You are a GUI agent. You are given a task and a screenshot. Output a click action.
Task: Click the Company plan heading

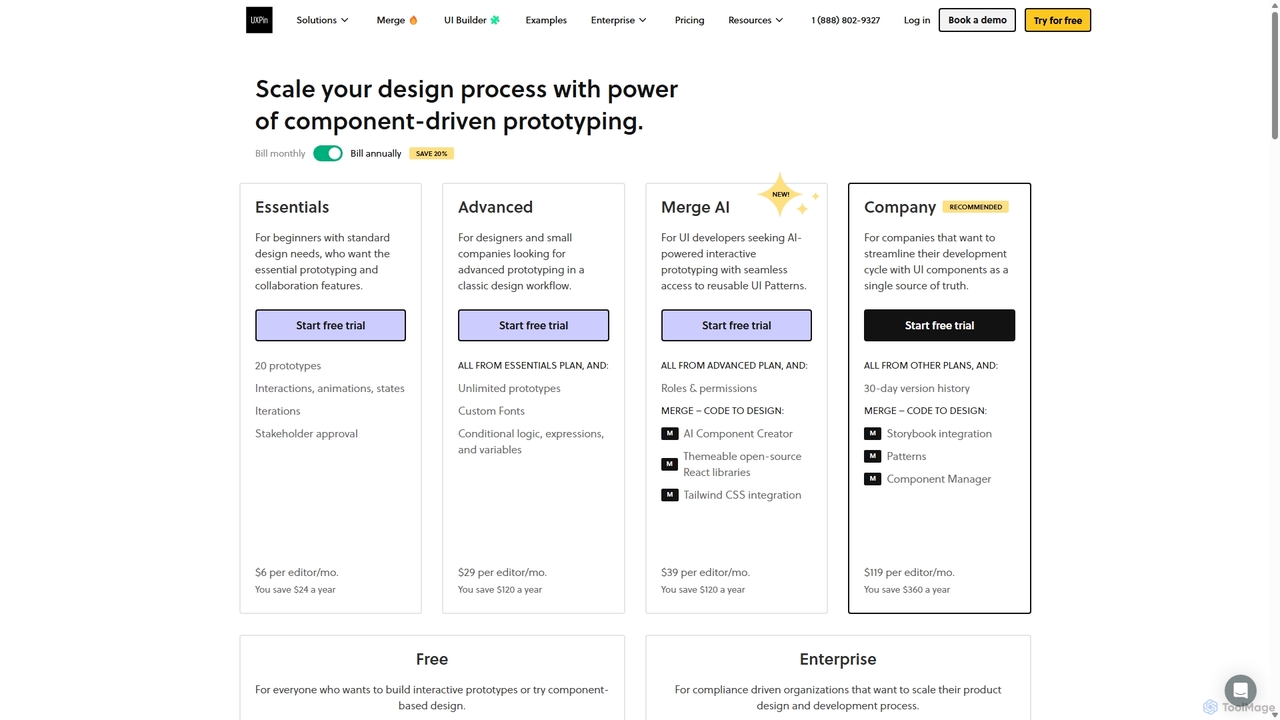point(900,207)
